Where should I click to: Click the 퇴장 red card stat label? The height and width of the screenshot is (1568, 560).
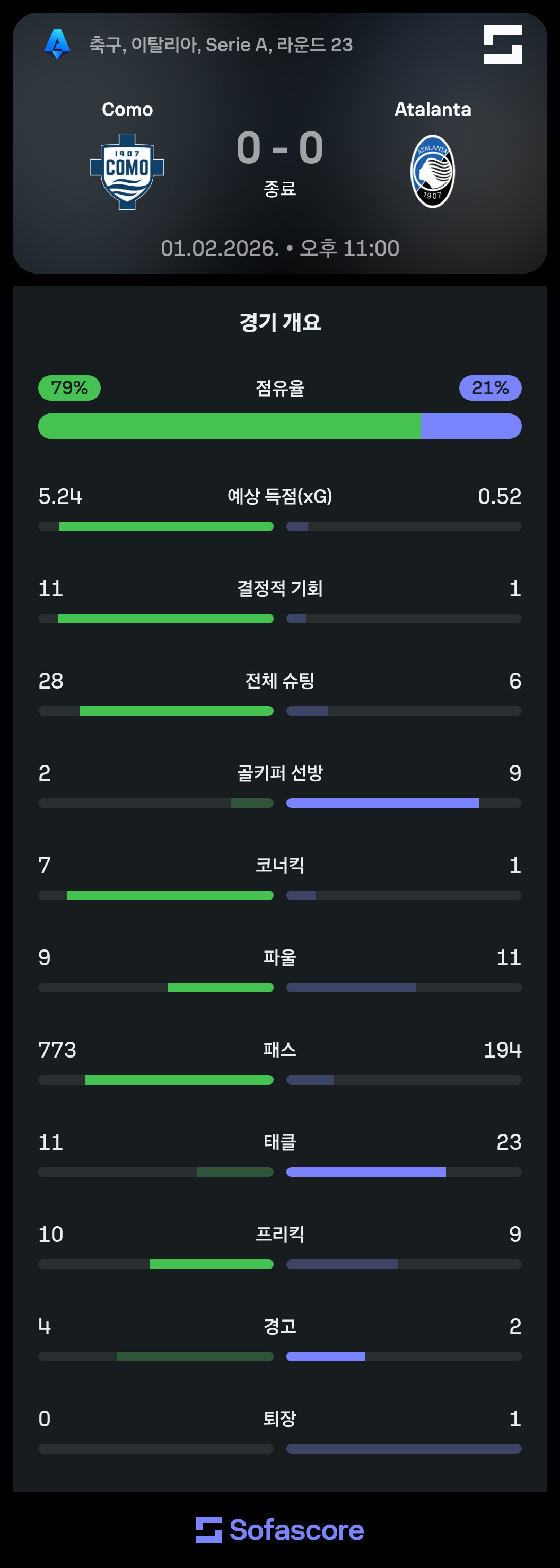(x=280, y=1419)
